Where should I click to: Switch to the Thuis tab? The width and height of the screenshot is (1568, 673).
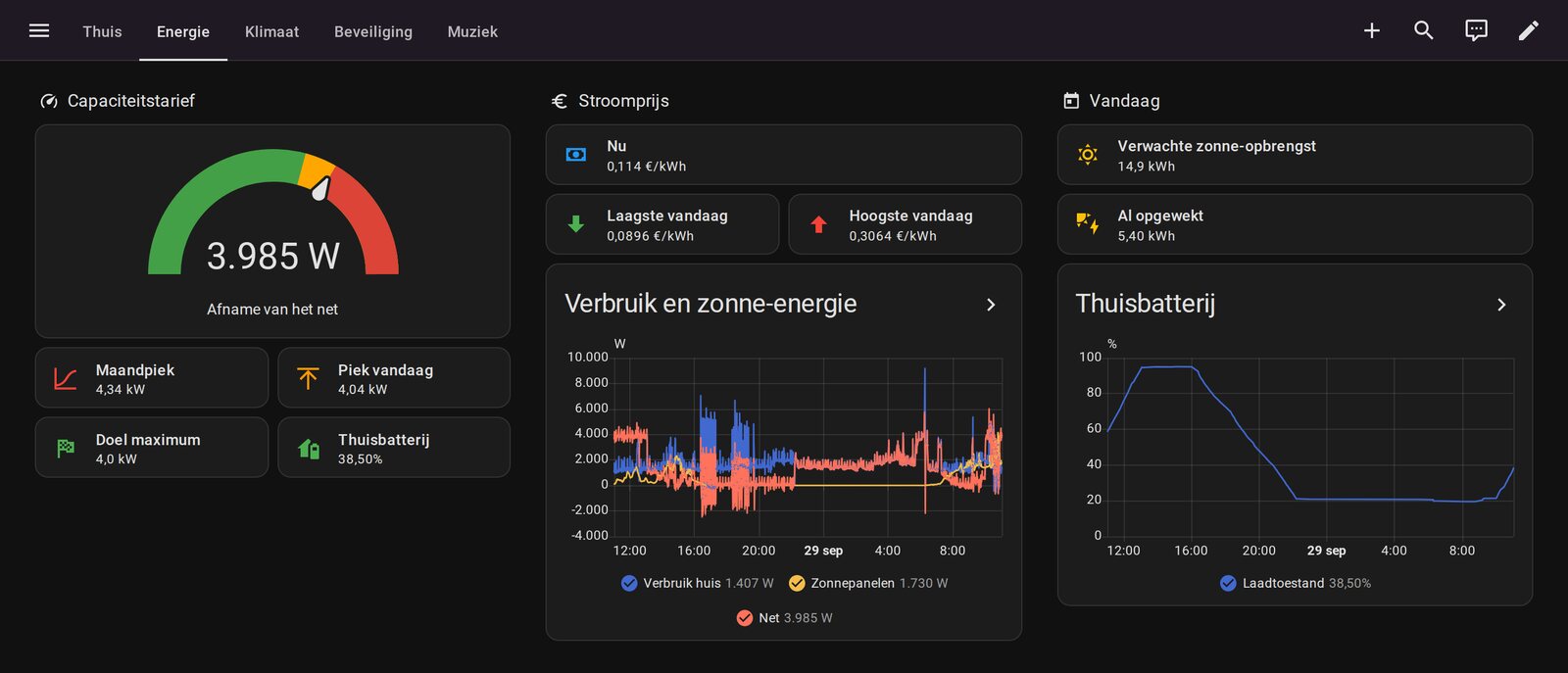[x=102, y=31]
